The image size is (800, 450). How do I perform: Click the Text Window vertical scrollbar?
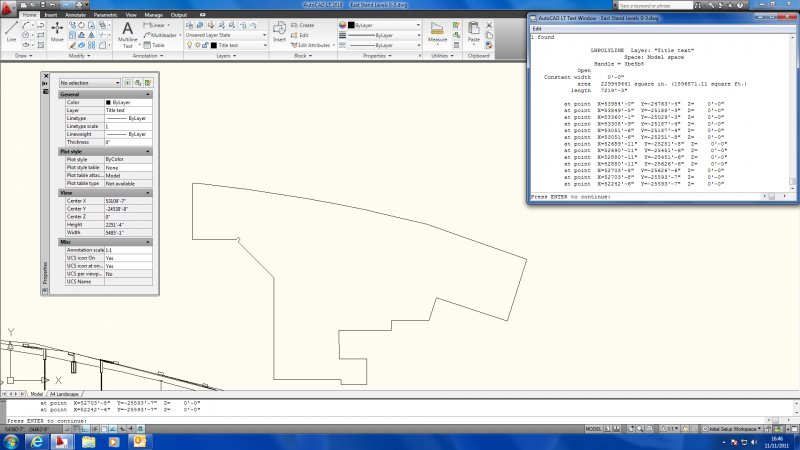pos(792,112)
